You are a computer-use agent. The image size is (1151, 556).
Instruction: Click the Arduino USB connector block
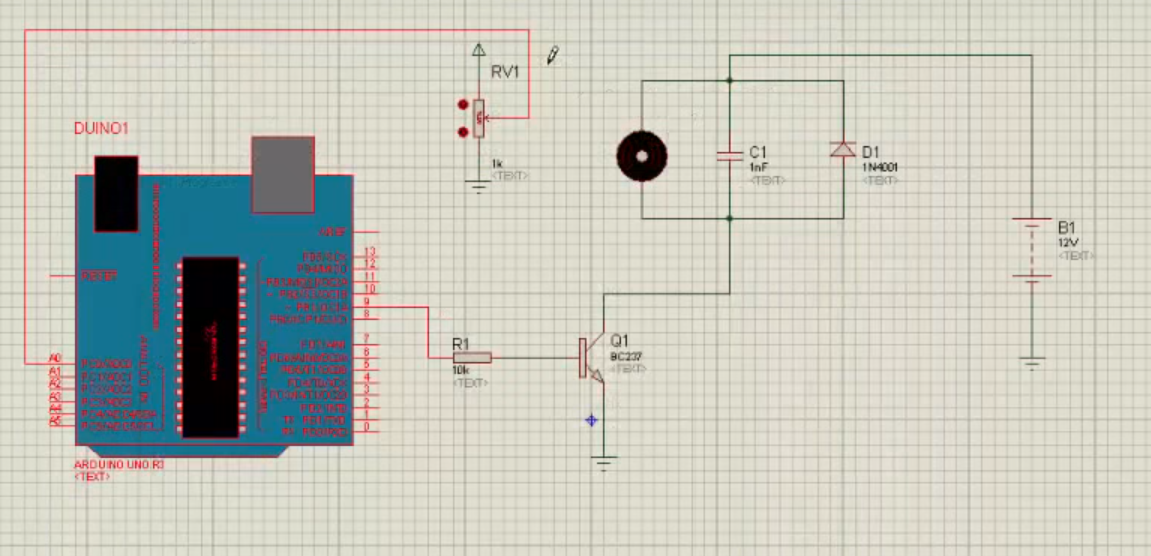283,175
